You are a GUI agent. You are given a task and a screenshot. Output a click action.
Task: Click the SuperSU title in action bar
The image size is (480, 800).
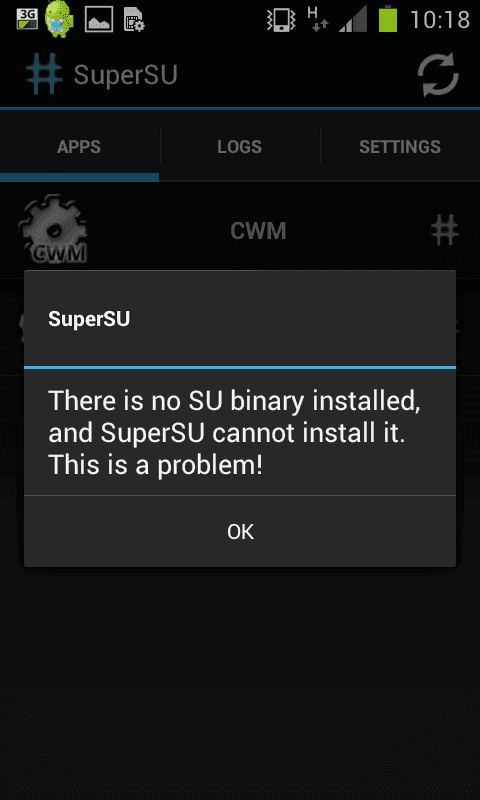(x=125, y=75)
